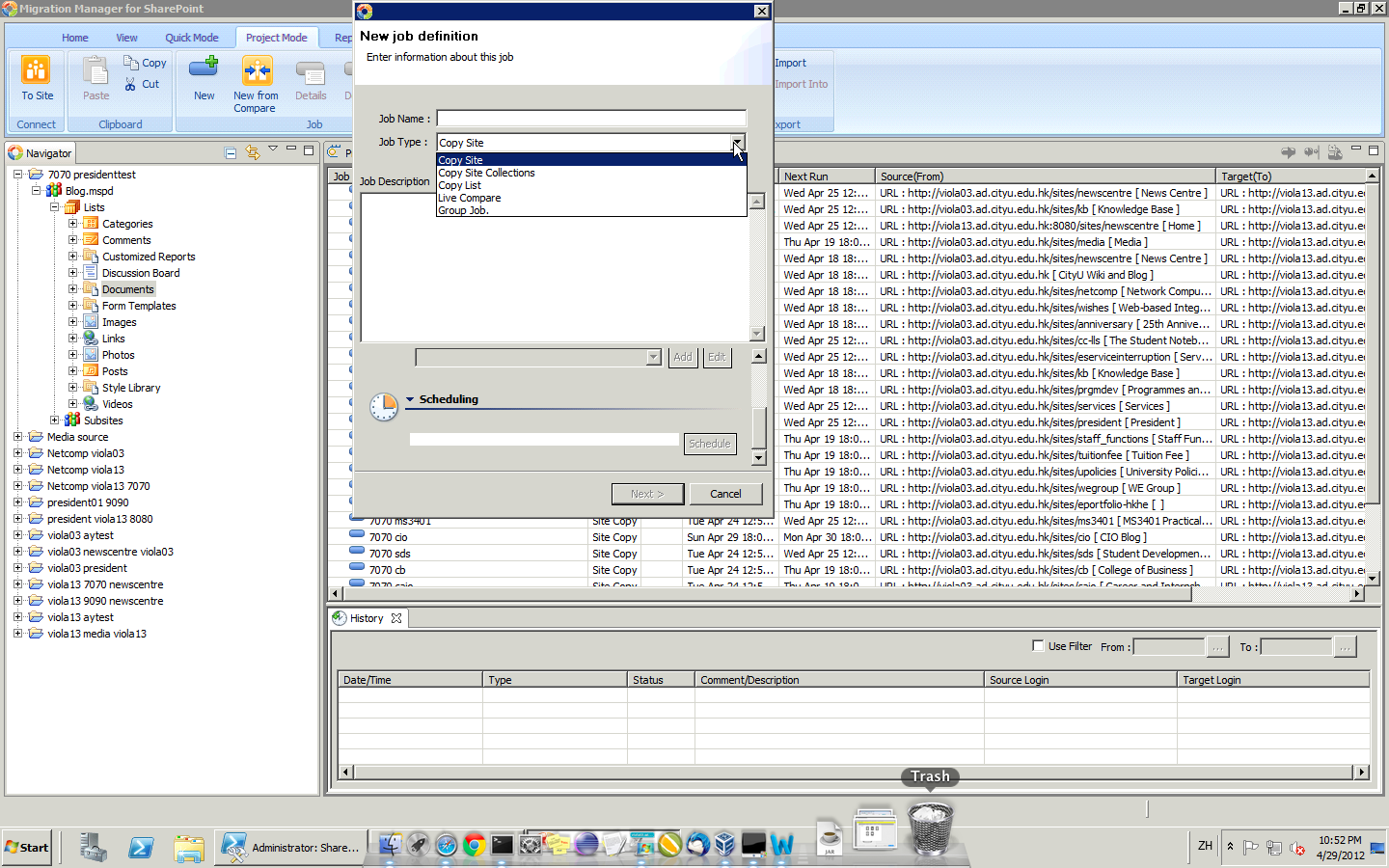Click the export jobs icon in job panel toolbar

click(1335, 152)
